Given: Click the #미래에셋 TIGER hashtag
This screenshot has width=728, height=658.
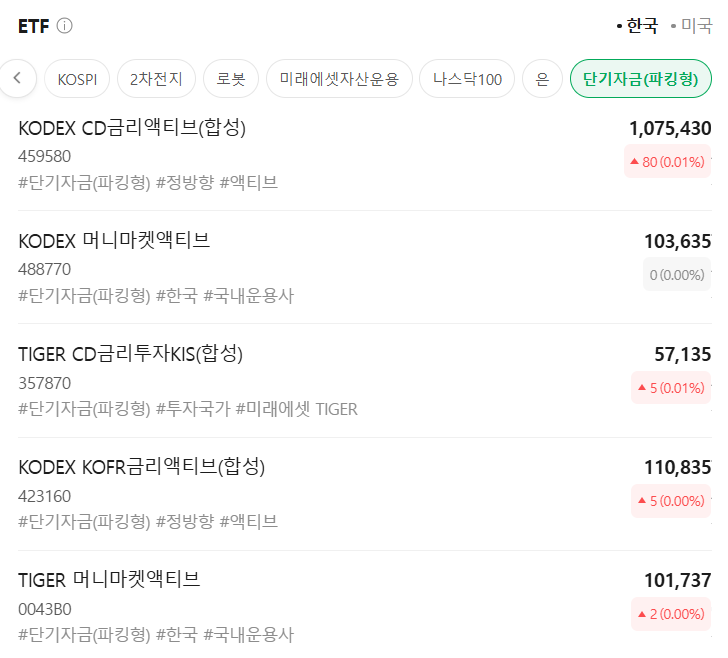Looking at the screenshot, I should point(296,409).
